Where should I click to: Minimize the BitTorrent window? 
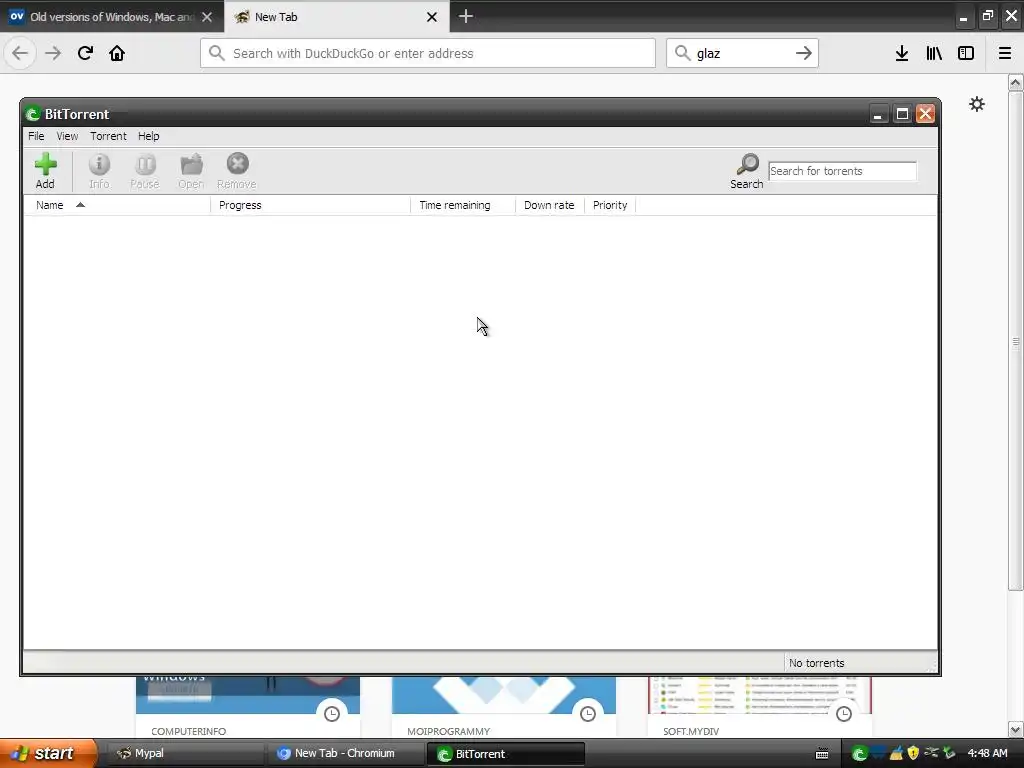[878, 115]
